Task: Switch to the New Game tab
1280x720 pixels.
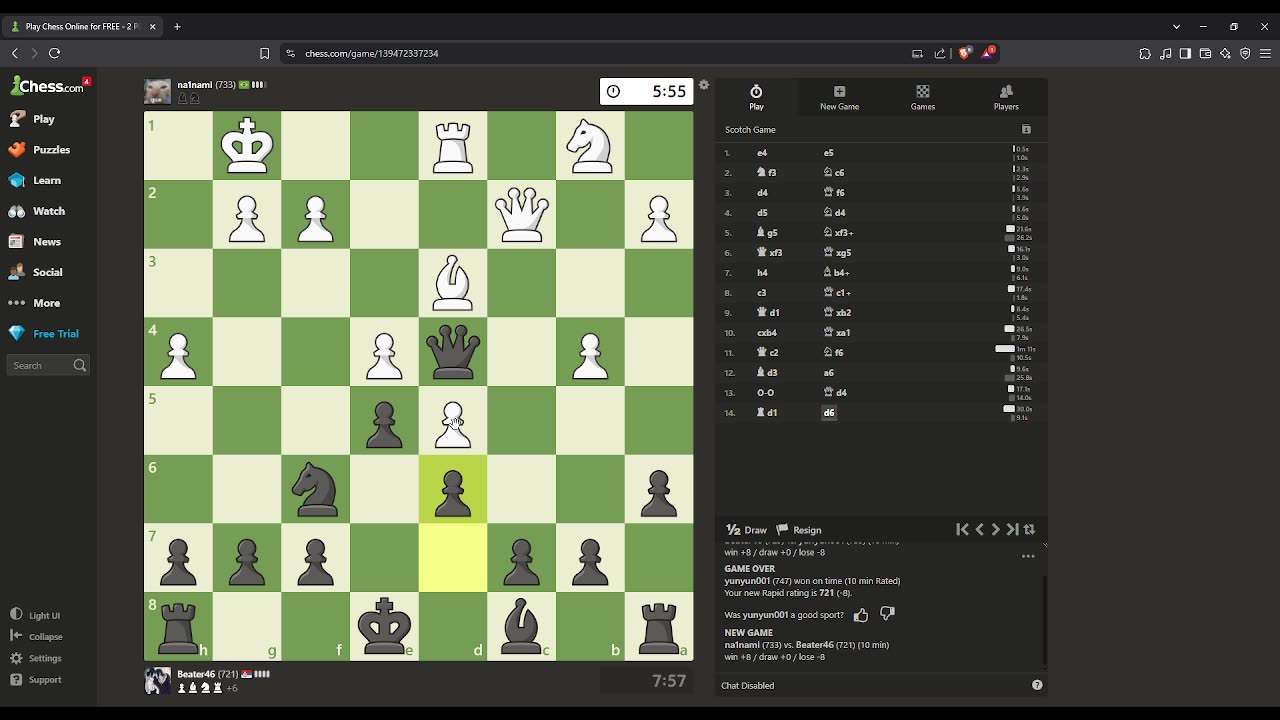Action: pyautogui.click(x=840, y=97)
